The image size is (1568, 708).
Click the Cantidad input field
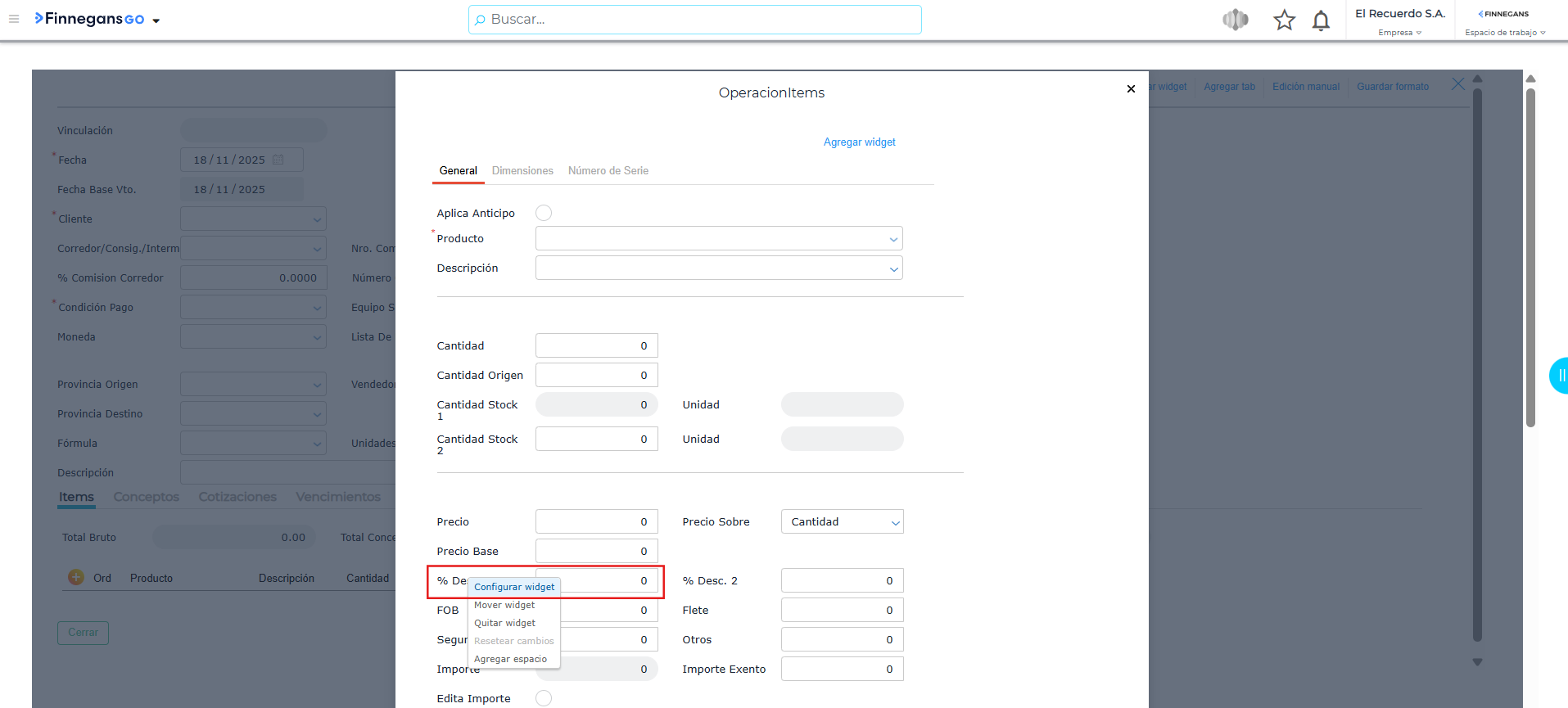tap(596, 346)
